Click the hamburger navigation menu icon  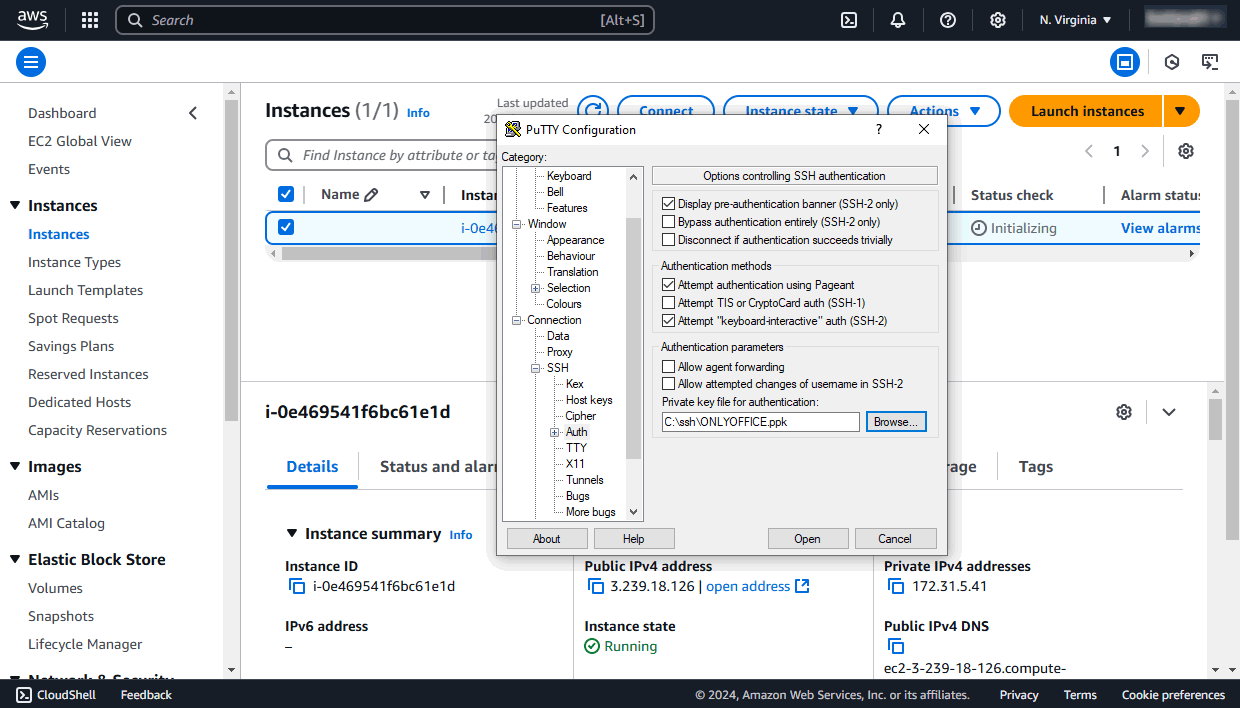pos(30,61)
